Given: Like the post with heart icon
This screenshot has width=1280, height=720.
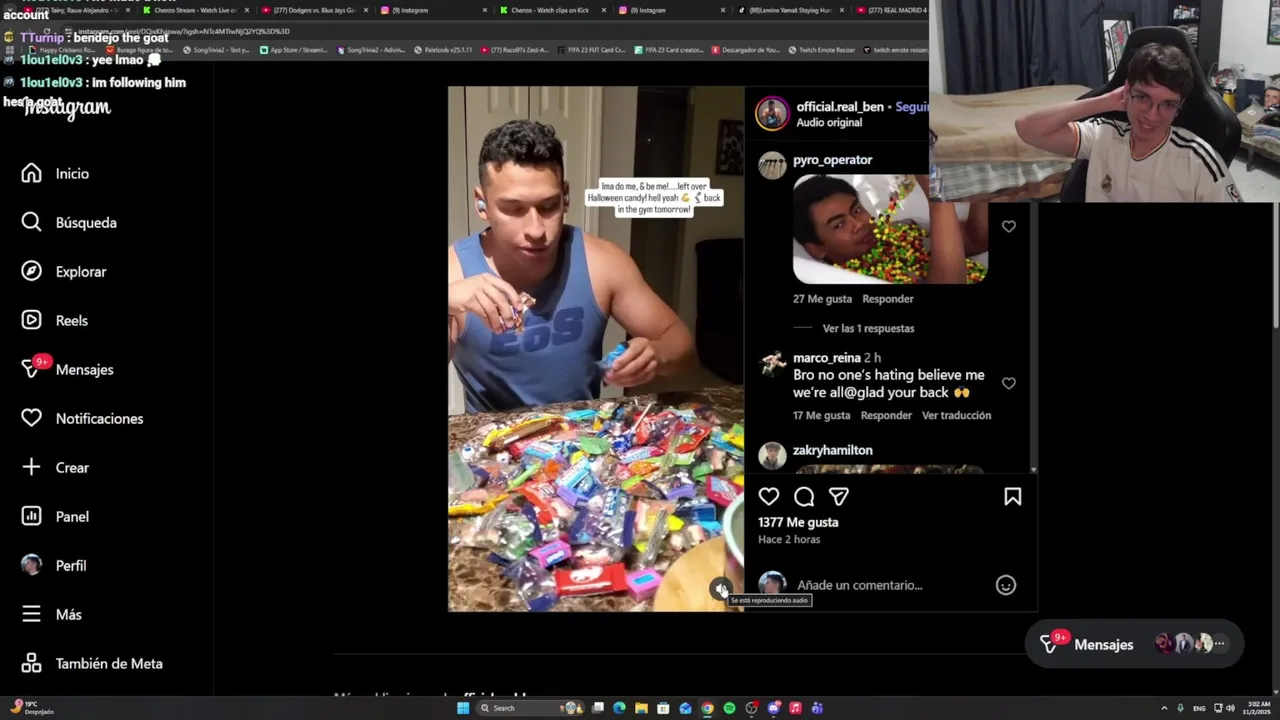Looking at the screenshot, I should pyautogui.click(x=769, y=497).
